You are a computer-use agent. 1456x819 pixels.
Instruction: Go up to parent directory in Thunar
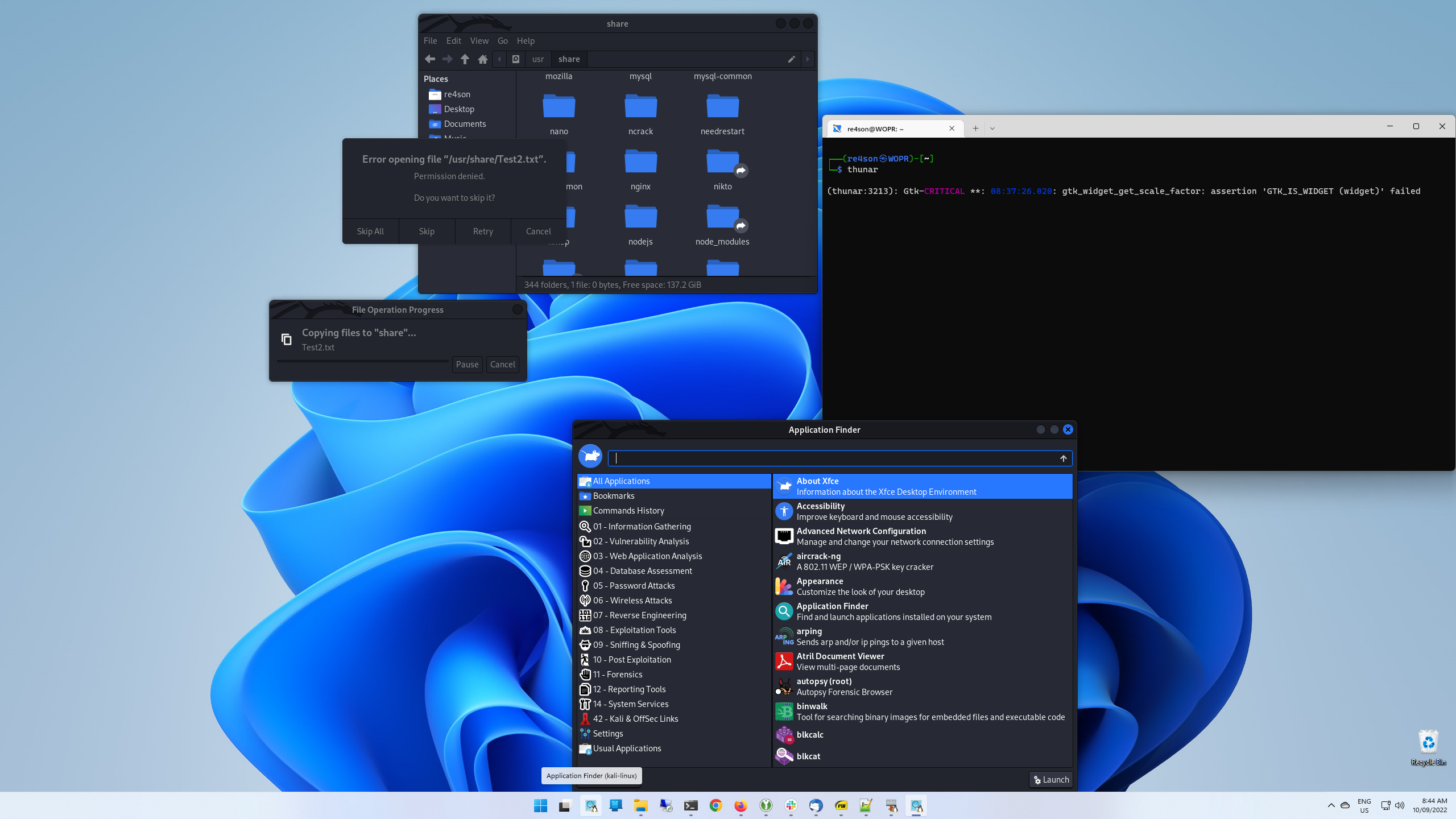[465, 59]
